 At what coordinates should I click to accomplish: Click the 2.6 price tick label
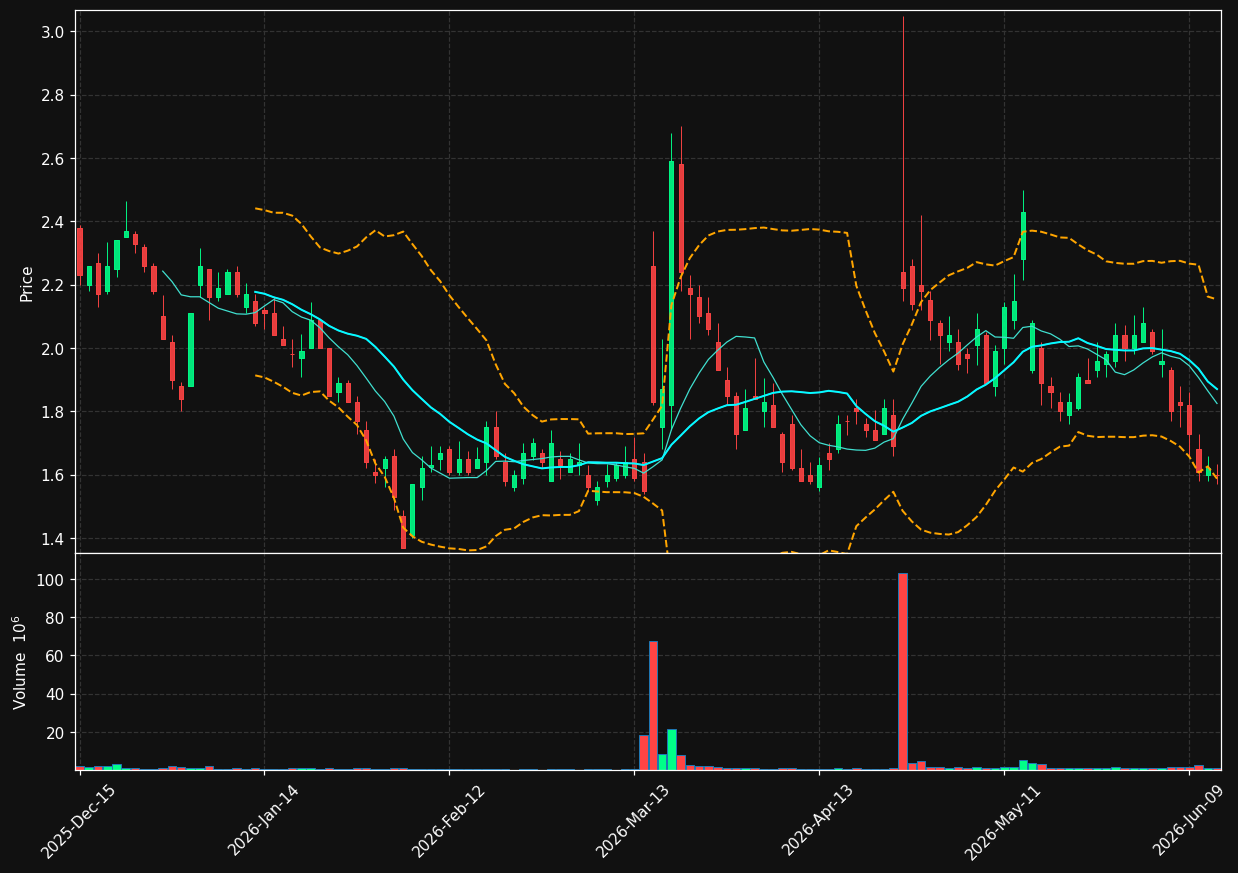coord(52,159)
